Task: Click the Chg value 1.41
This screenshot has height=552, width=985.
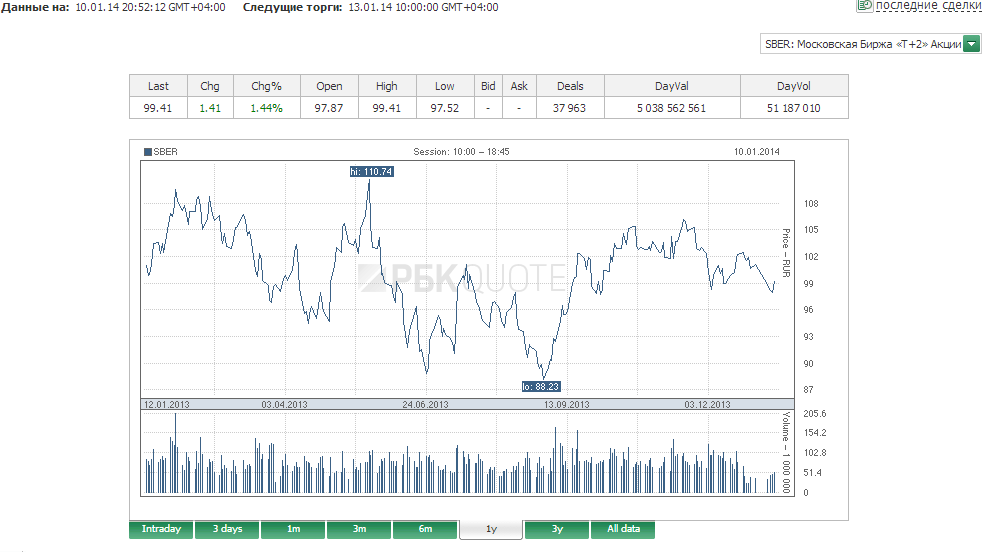Action: 210,108
